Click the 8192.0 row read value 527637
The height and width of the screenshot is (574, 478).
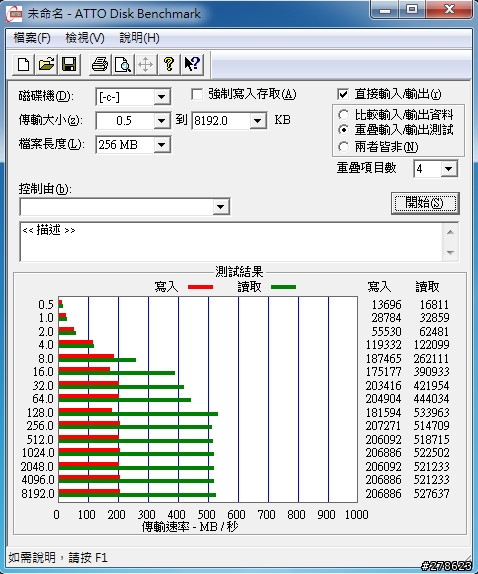[x=431, y=493]
